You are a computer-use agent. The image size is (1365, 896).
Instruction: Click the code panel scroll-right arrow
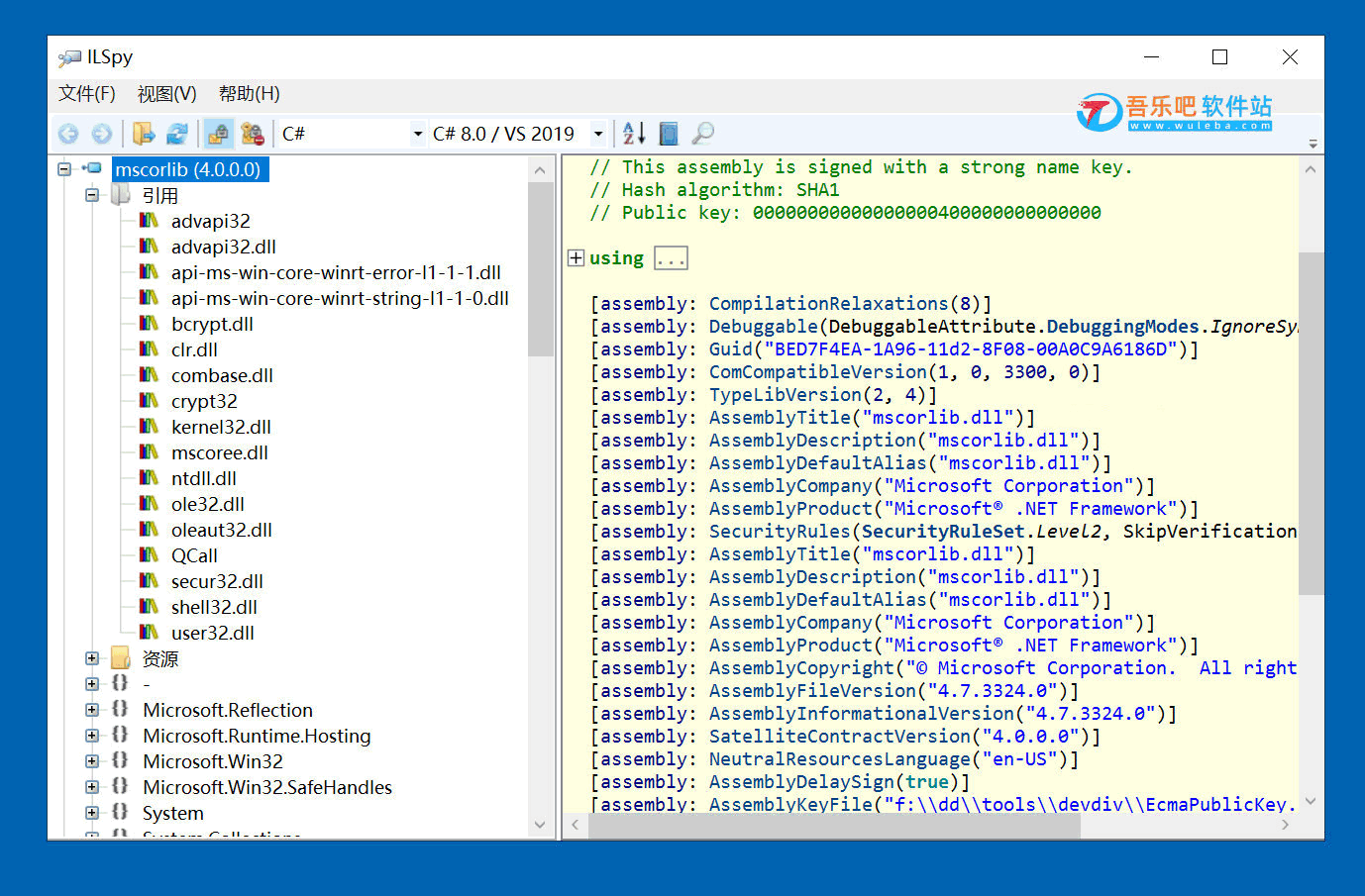(1286, 825)
